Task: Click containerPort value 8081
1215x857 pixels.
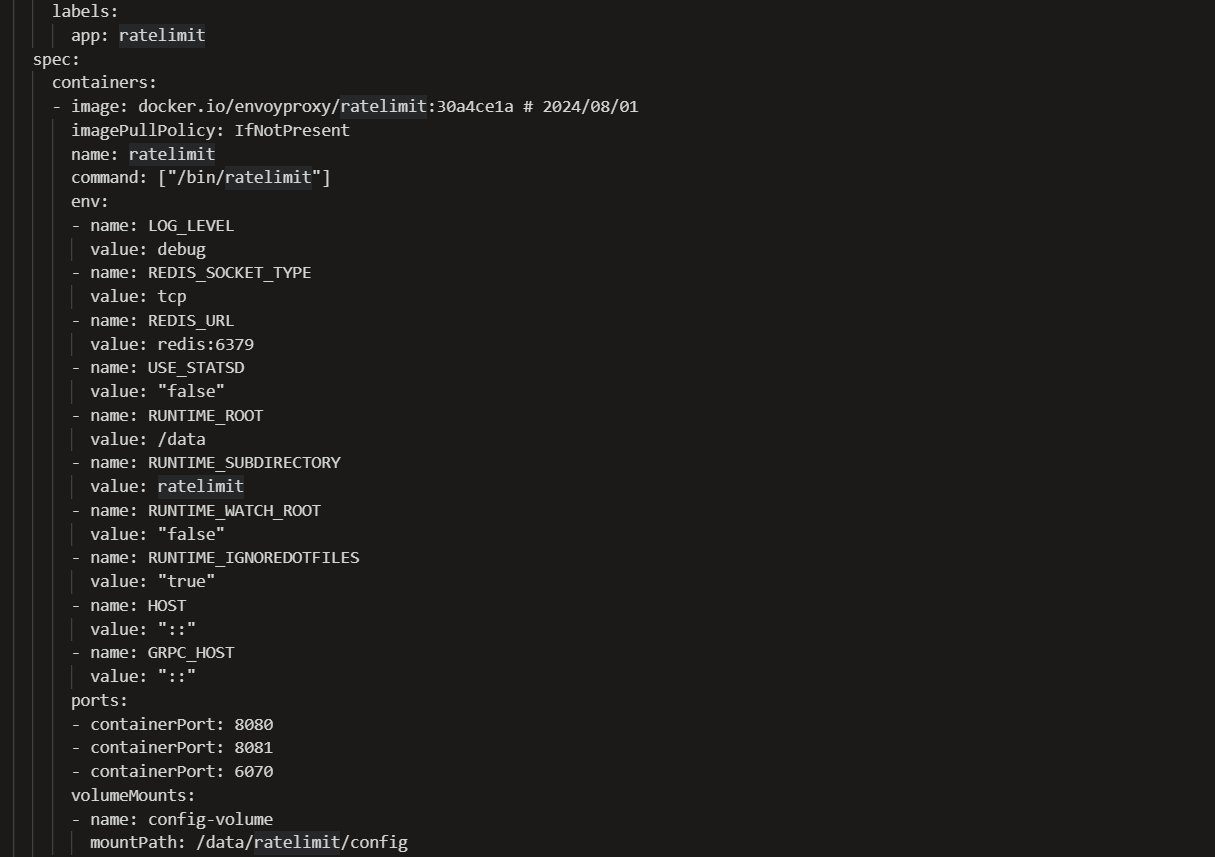Action: click(253, 747)
